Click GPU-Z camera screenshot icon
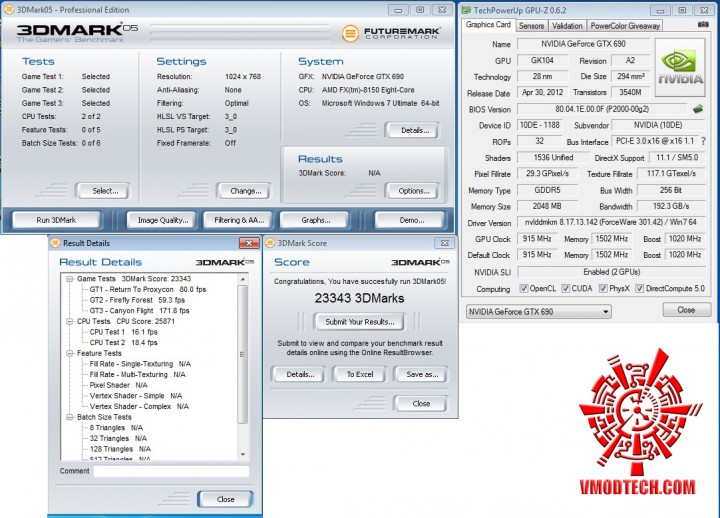720x518 pixels. tap(703, 24)
